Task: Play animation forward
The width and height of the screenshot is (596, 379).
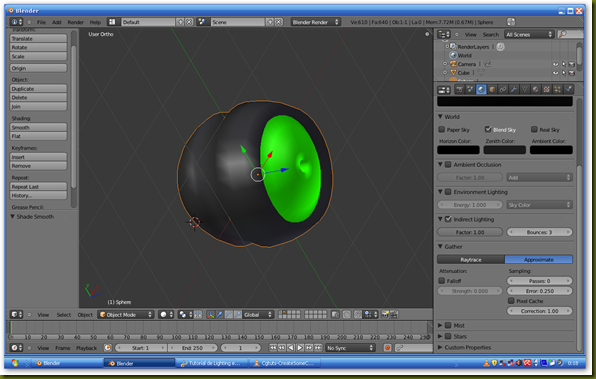Action: click(300, 348)
